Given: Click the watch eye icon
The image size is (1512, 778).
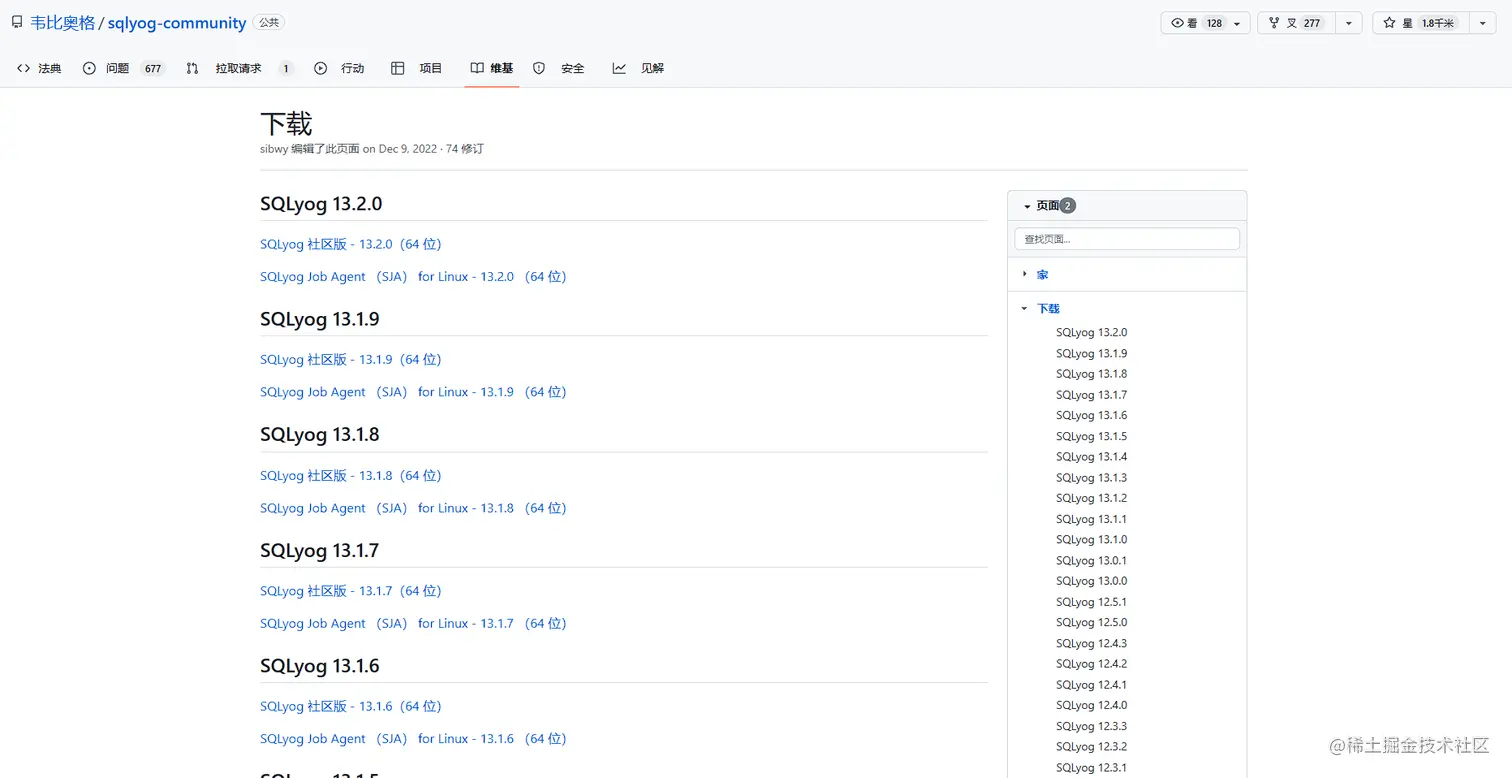Looking at the screenshot, I should click(x=1177, y=23).
